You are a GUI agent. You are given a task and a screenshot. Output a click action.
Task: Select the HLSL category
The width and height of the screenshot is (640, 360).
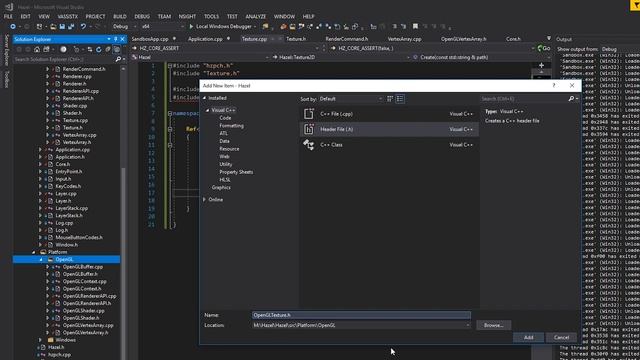pos(225,180)
